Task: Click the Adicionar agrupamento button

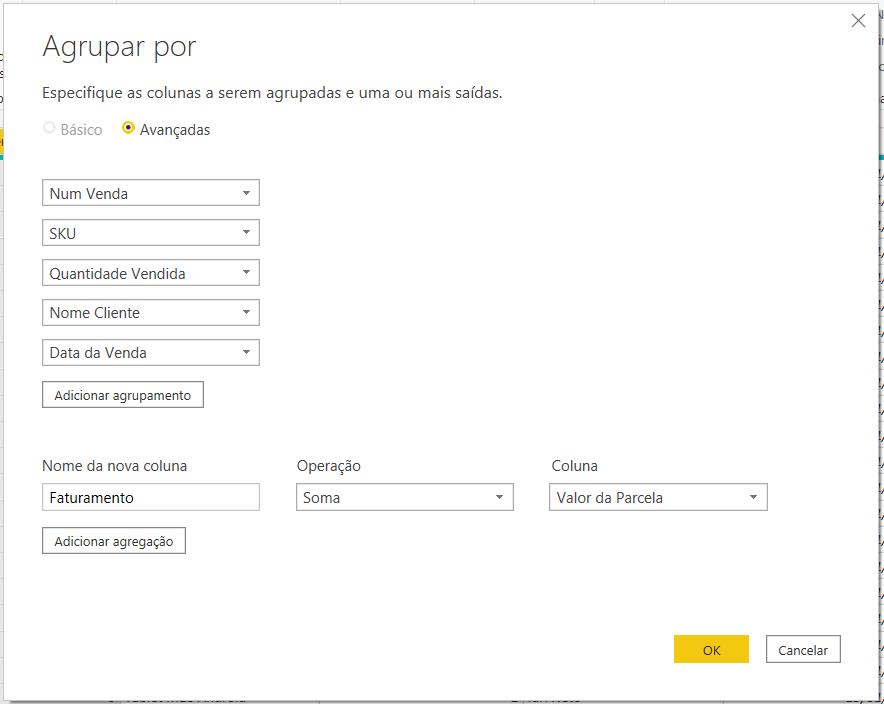Action: pos(123,395)
